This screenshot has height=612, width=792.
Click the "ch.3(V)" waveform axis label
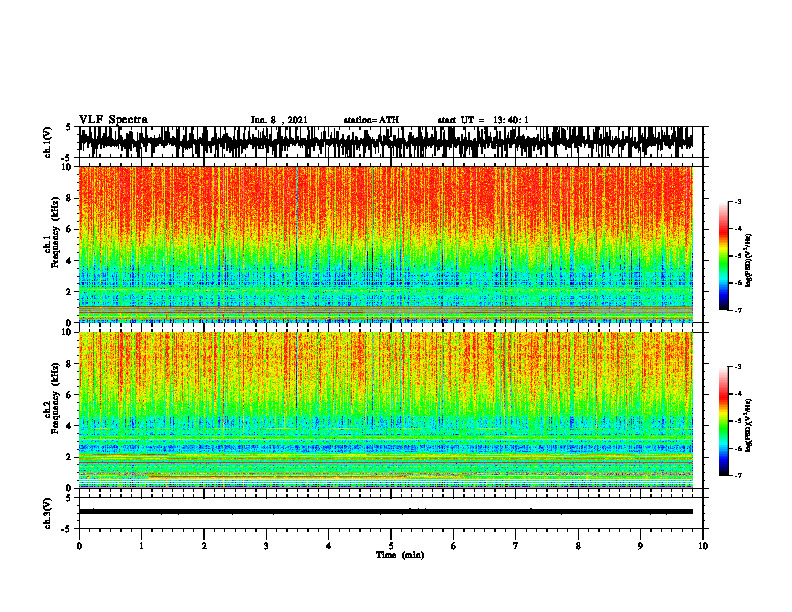point(48,513)
